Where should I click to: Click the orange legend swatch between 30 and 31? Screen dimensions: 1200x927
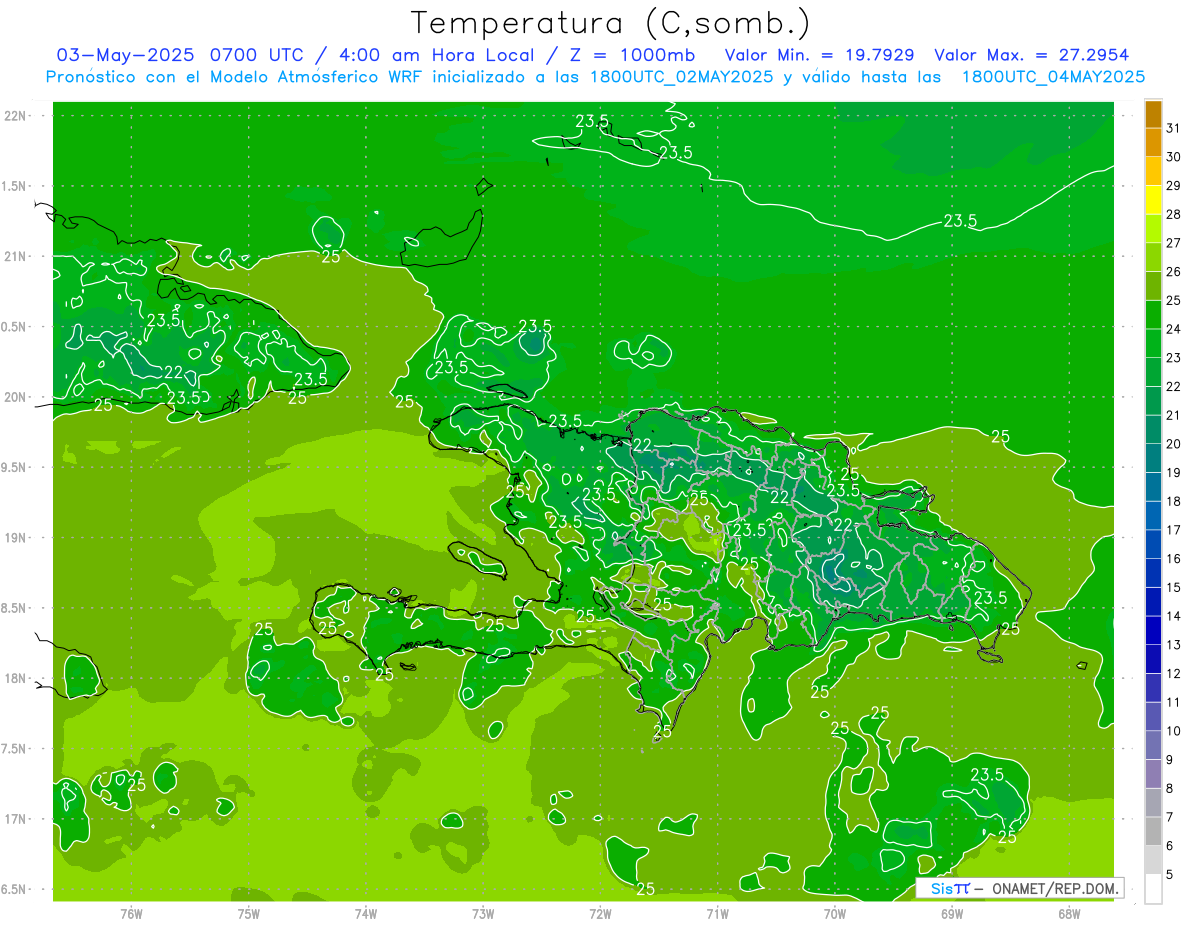(1153, 143)
